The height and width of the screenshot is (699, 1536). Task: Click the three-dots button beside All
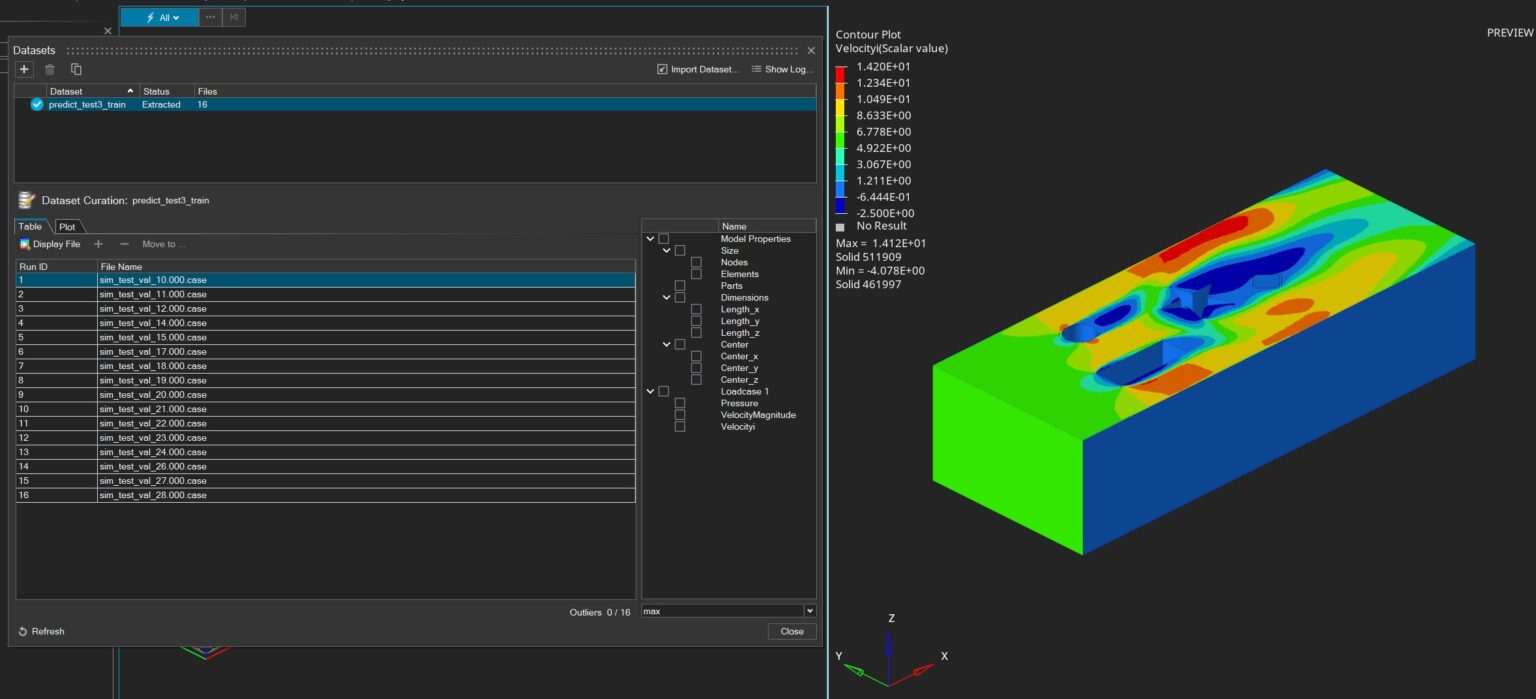tap(210, 17)
